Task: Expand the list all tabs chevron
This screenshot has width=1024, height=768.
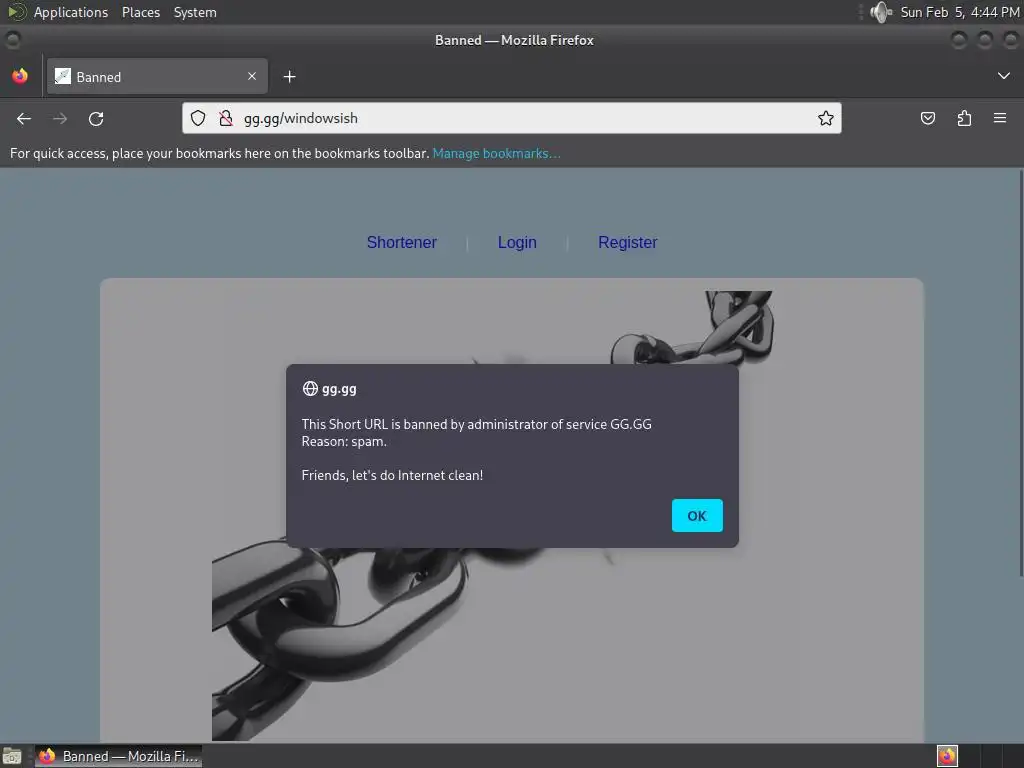Action: (x=1004, y=76)
